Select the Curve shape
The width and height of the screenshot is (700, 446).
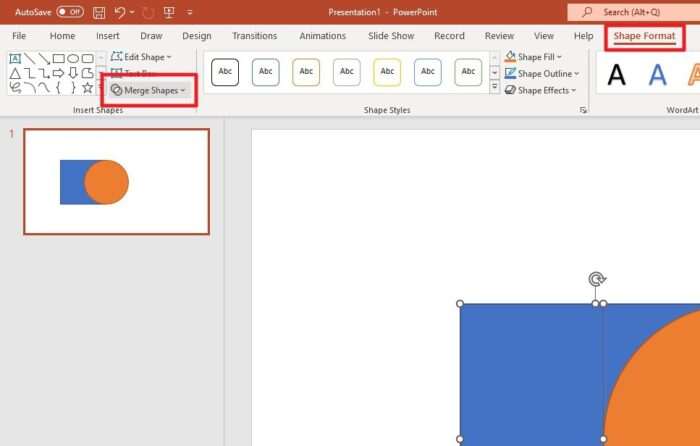44,88
